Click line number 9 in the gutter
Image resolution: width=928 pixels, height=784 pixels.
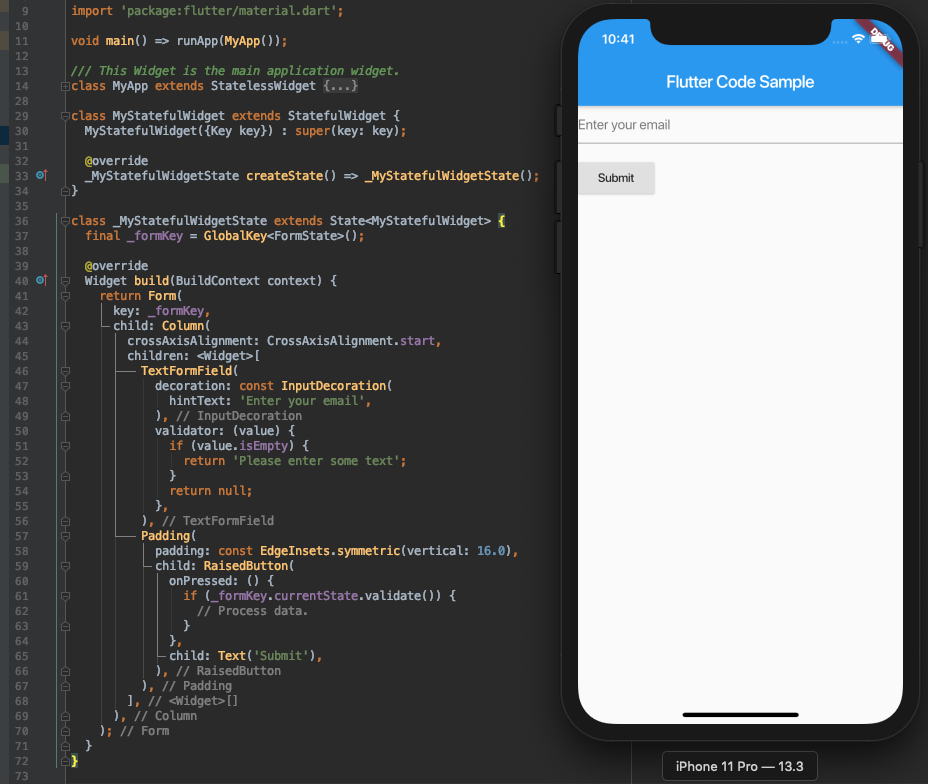pyautogui.click(x=25, y=11)
